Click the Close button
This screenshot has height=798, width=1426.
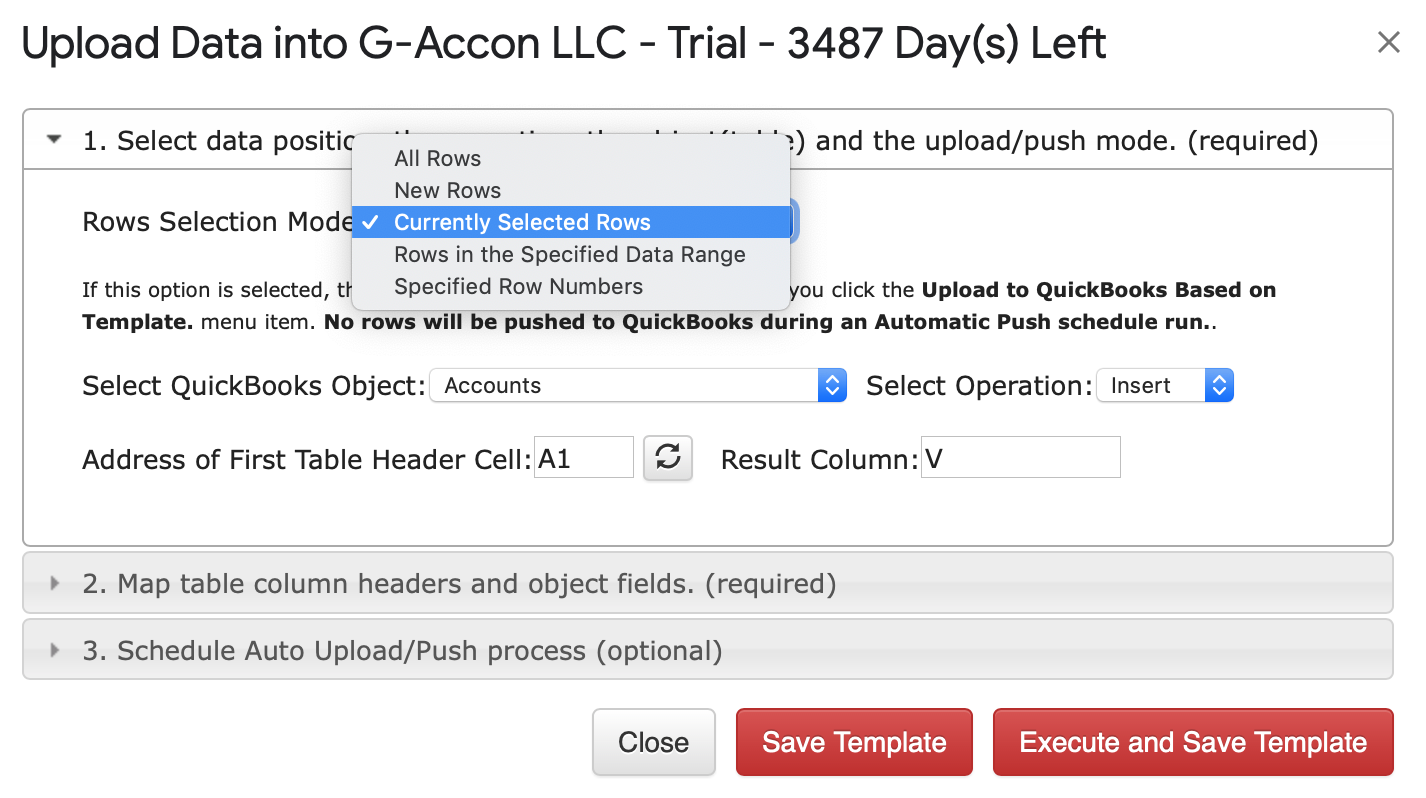tap(654, 742)
